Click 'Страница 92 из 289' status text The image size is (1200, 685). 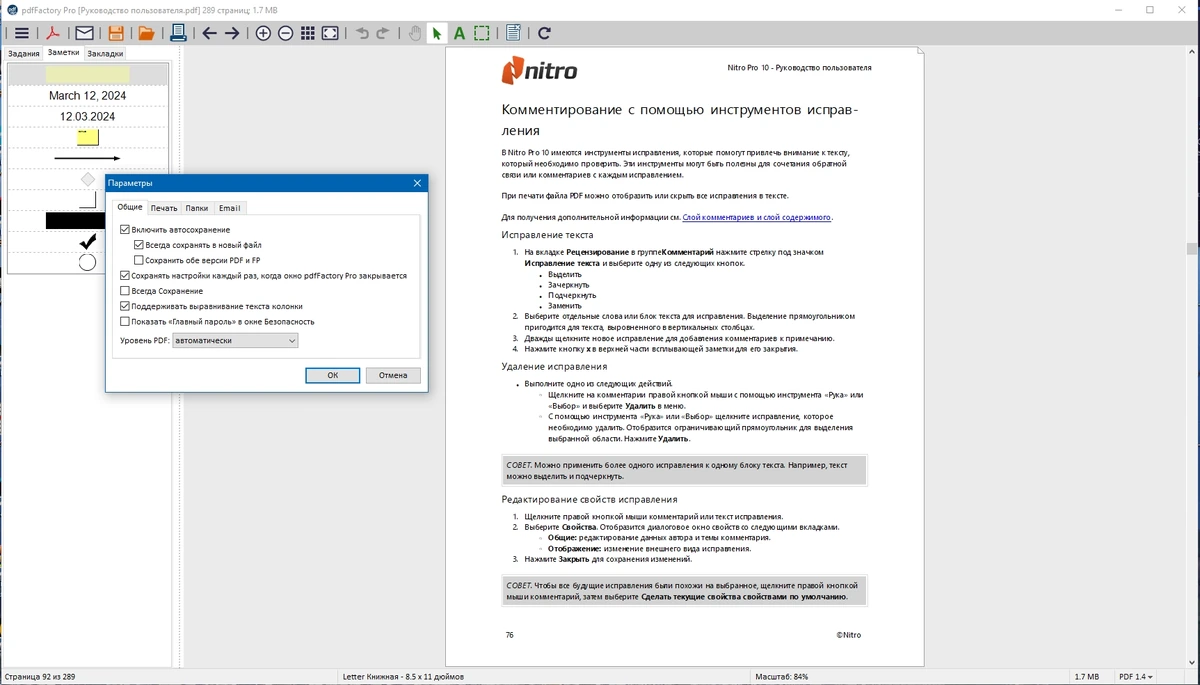click(x=40, y=677)
